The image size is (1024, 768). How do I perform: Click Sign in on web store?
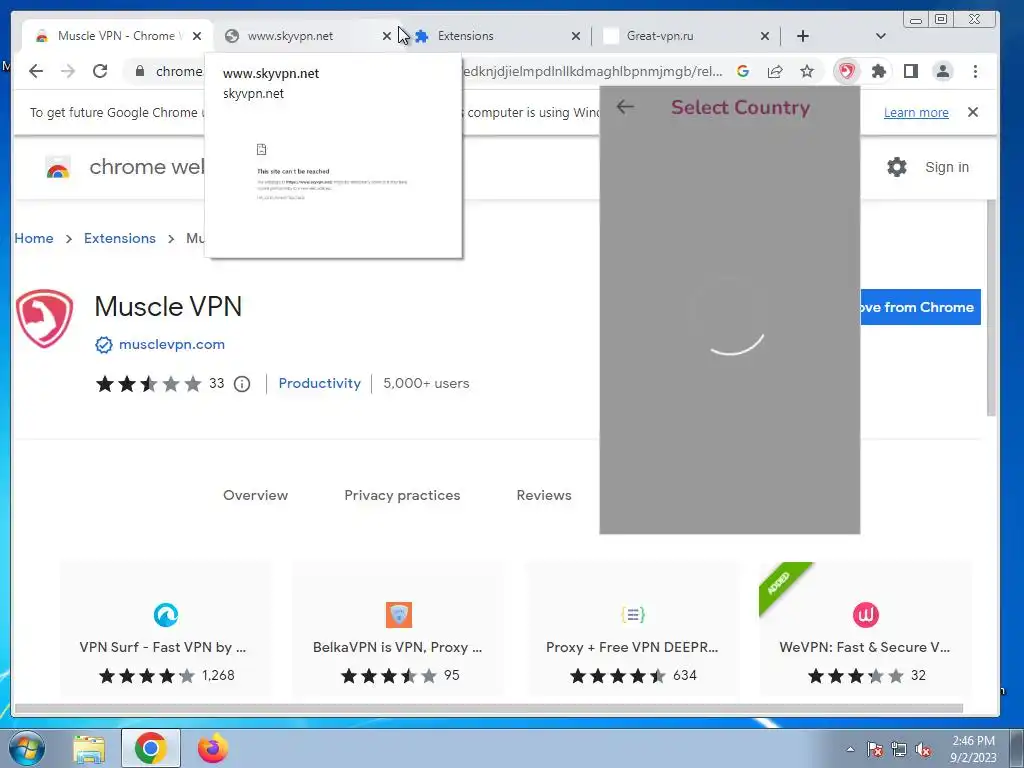tap(947, 167)
